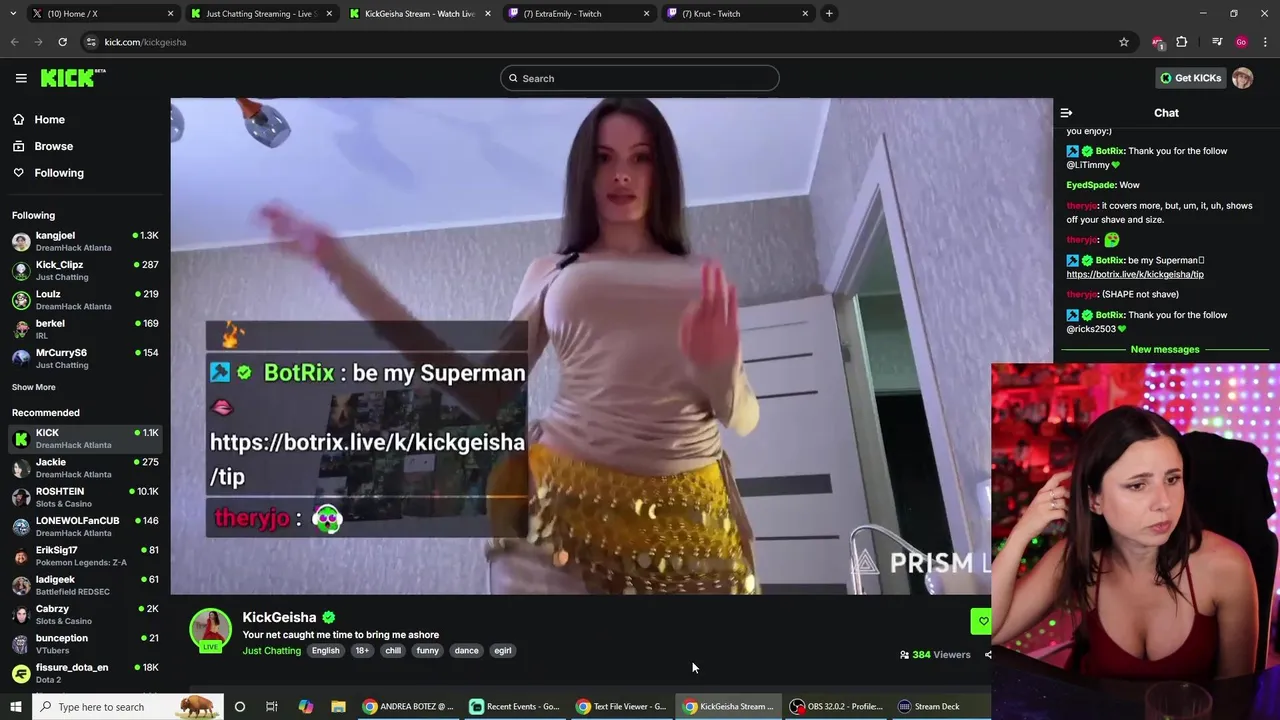Open Kick_Clipz channel from Following
The width and height of the screenshot is (1280, 720).
pyautogui.click(x=85, y=270)
